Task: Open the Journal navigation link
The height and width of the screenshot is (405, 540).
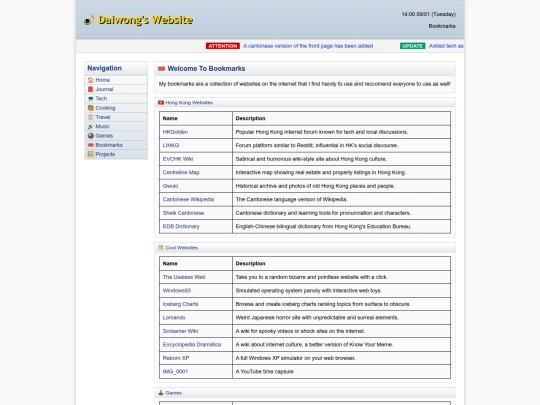Action: 104,89
